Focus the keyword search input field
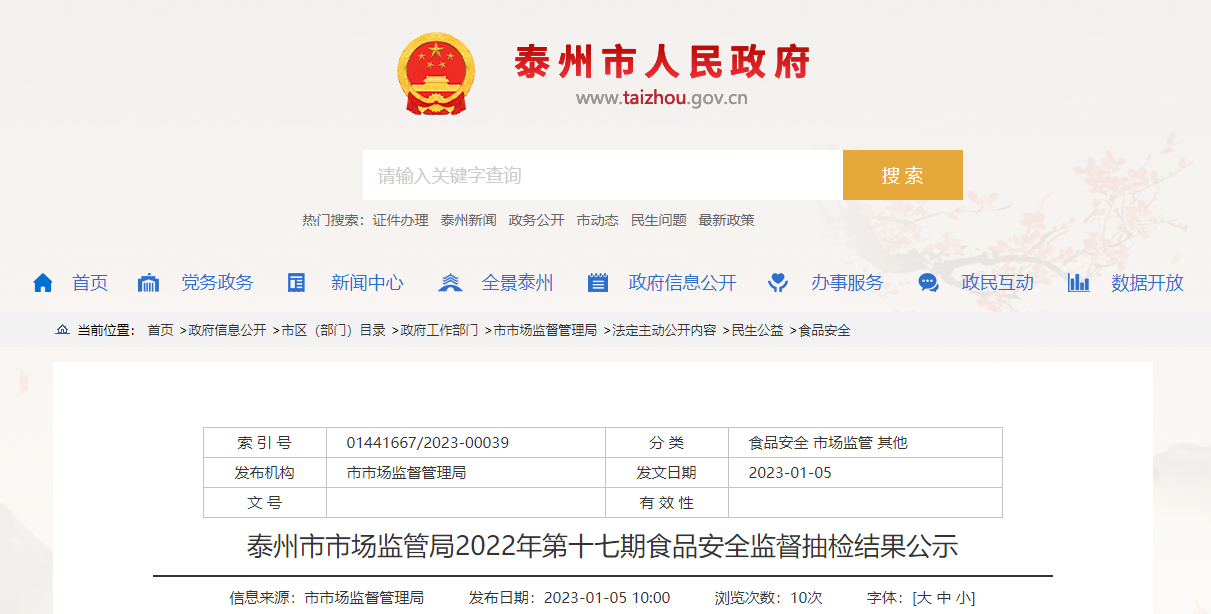This screenshot has width=1211, height=614. (x=602, y=176)
